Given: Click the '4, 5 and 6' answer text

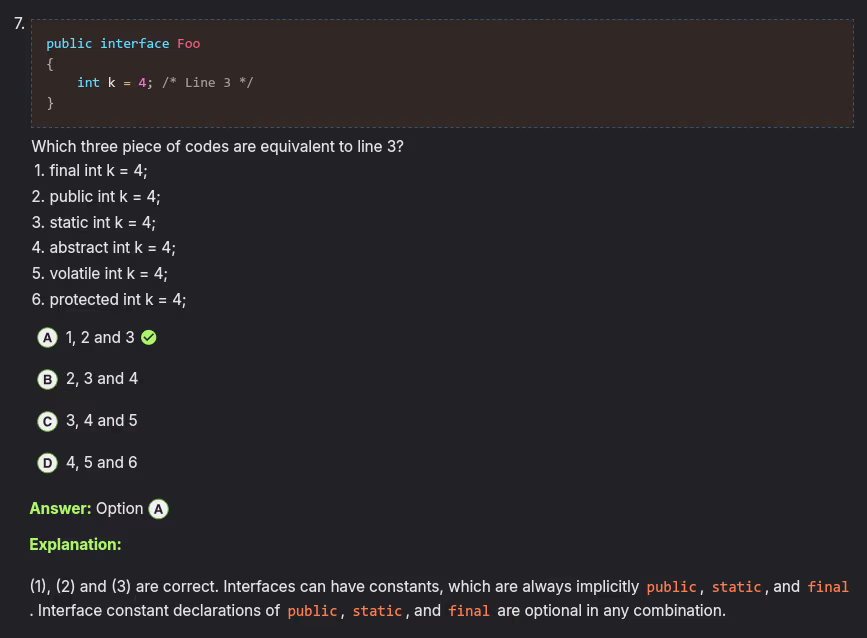Looking at the screenshot, I should point(102,463).
